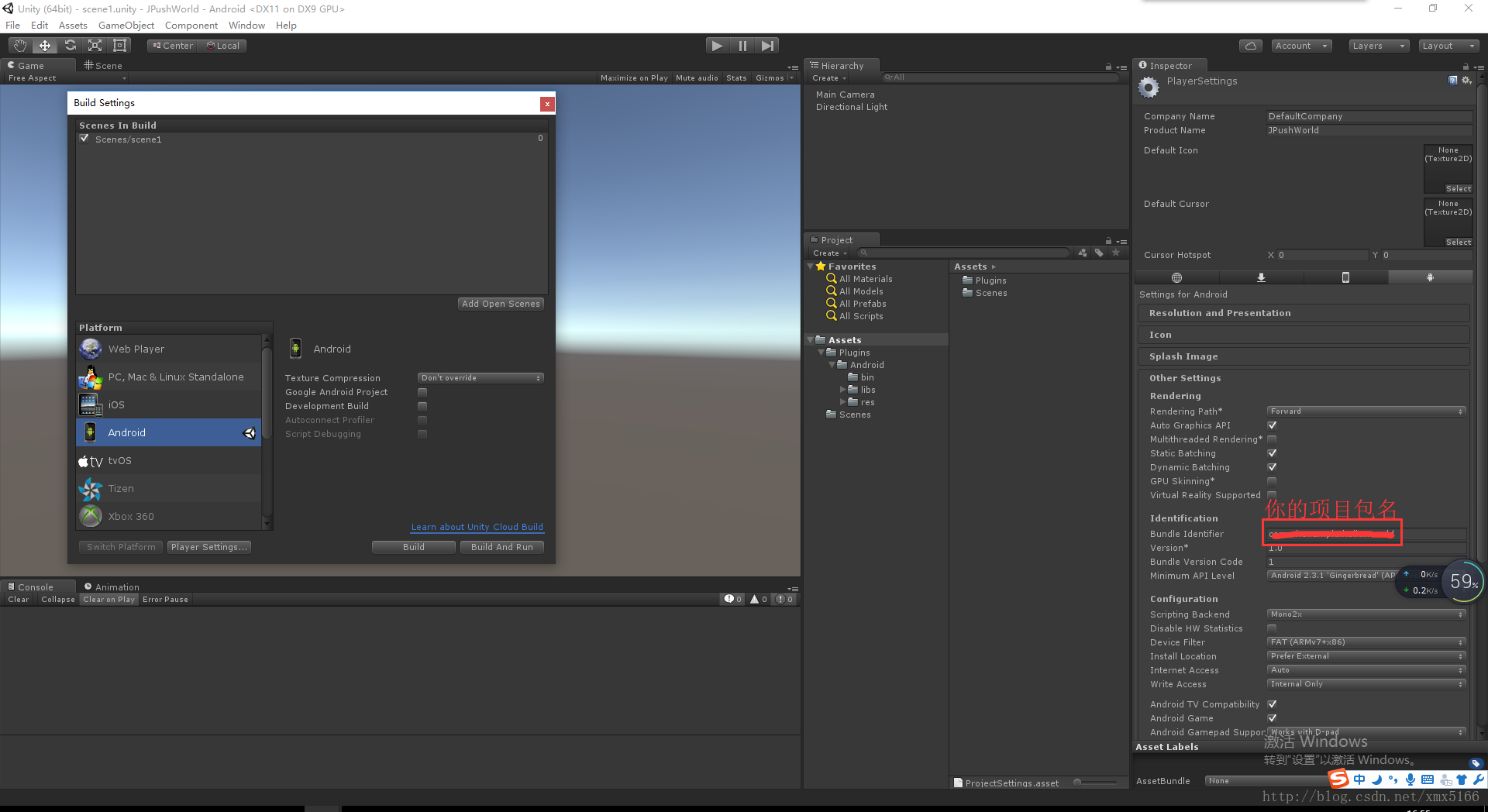
Task: Toggle the Android TV Compatibility checkbox
Action: (x=1272, y=704)
